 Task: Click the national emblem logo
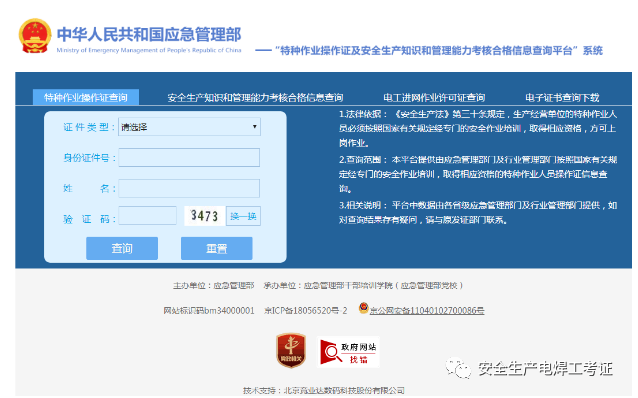[35, 36]
